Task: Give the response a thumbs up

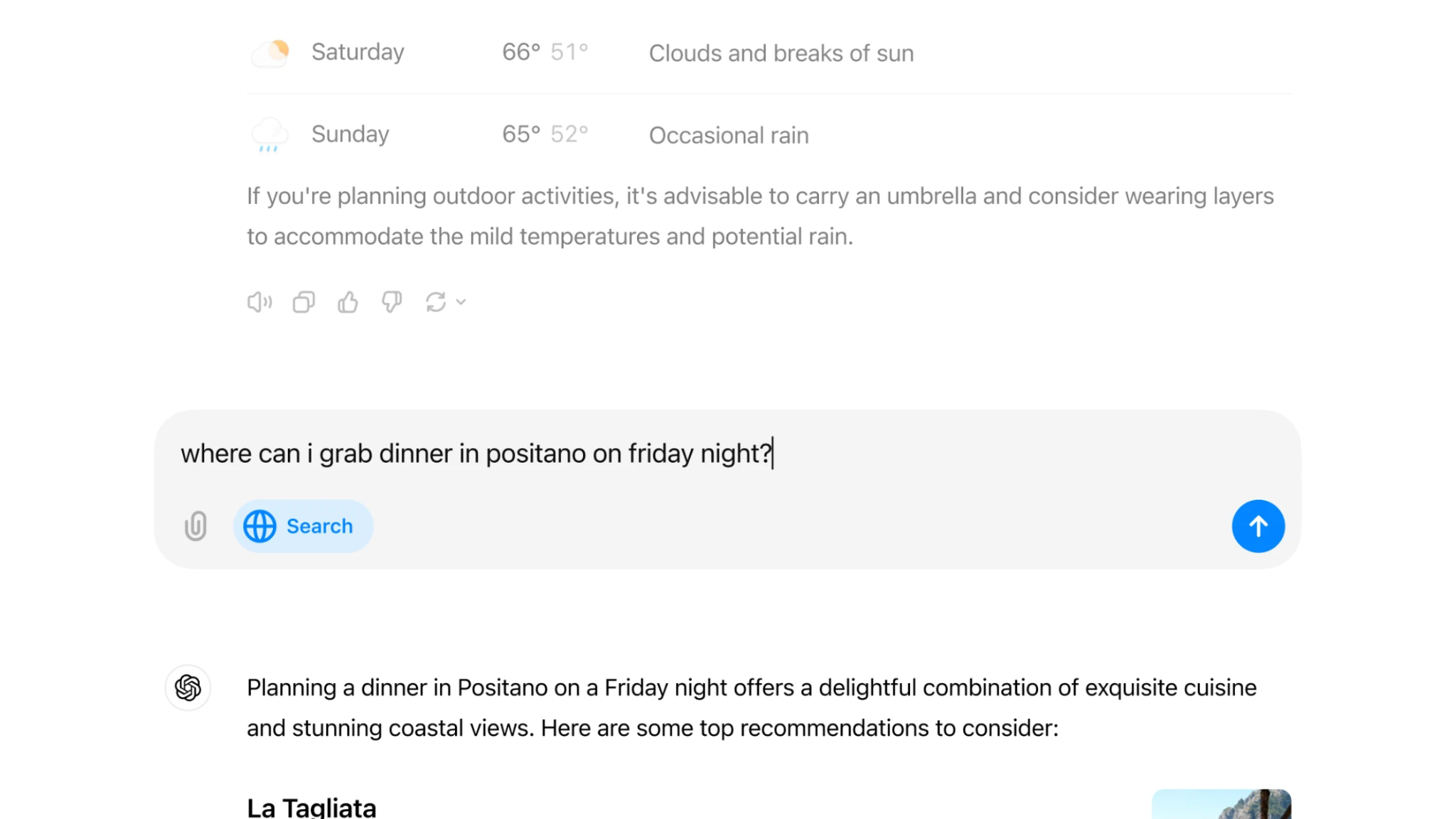Action: pos(348,302)
